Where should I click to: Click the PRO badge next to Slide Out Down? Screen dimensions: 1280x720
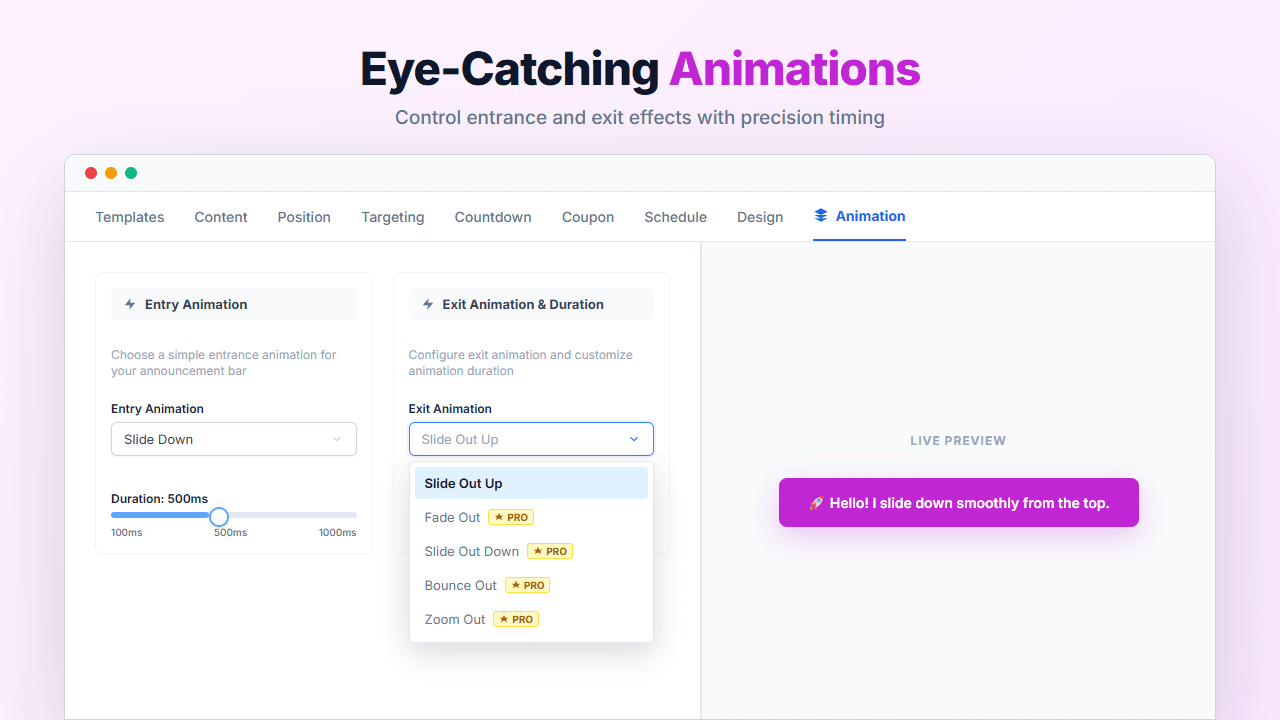[x=550, y=551]
